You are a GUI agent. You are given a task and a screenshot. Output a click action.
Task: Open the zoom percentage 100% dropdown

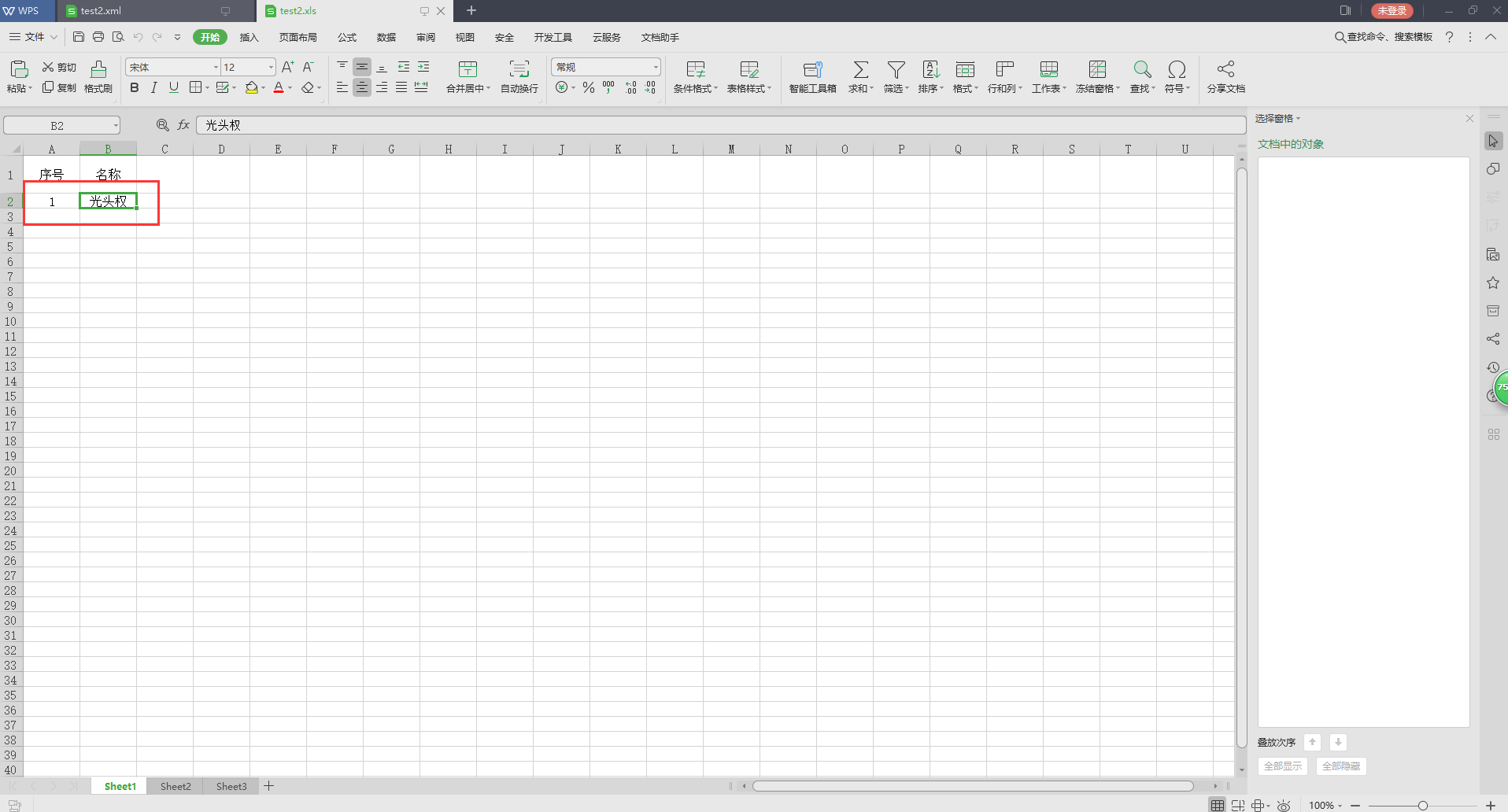[1325, 805]
